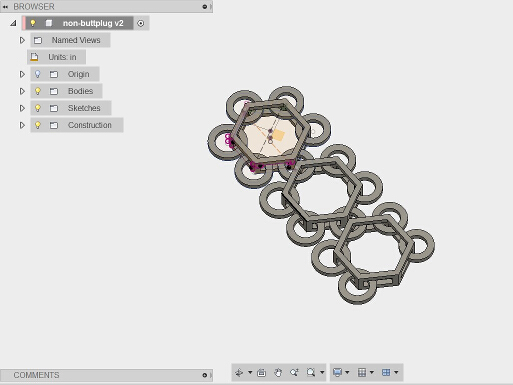Image resolution: width=513 pixels, height=385 pixels.
Task: Collapse the Browser panel with double arrows
Action: point(5,7)
